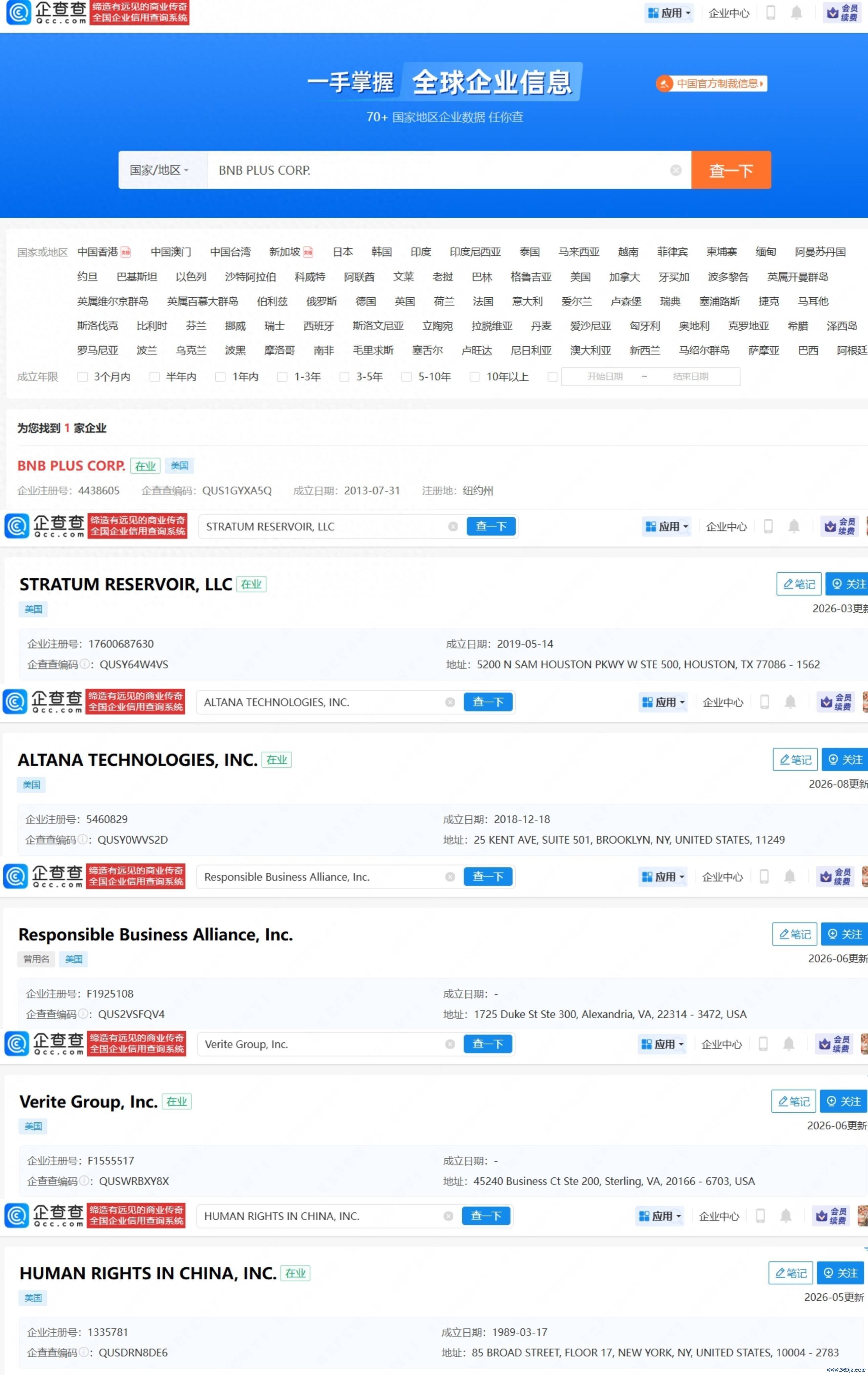
Task: Set the 结束日期 date field
Action: [x=690, y=377]
